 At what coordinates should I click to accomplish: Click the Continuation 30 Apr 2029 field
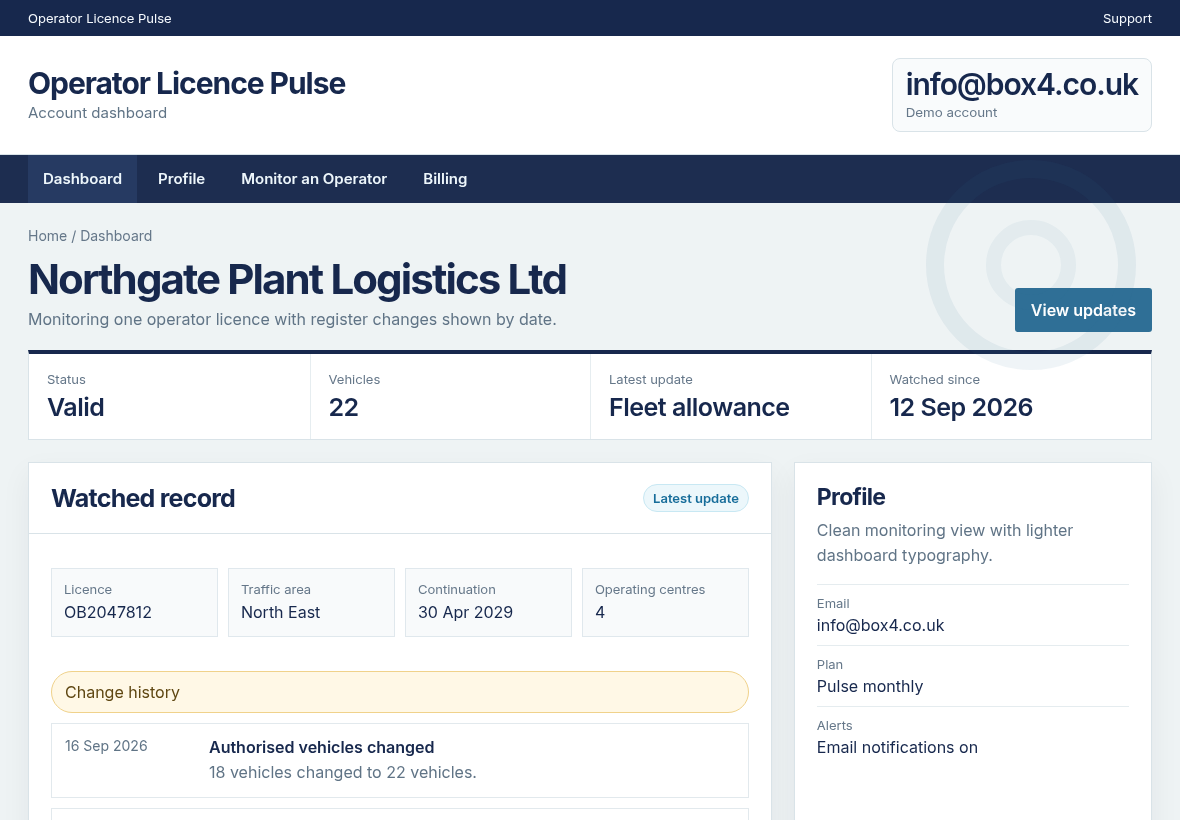coord(488,603)
